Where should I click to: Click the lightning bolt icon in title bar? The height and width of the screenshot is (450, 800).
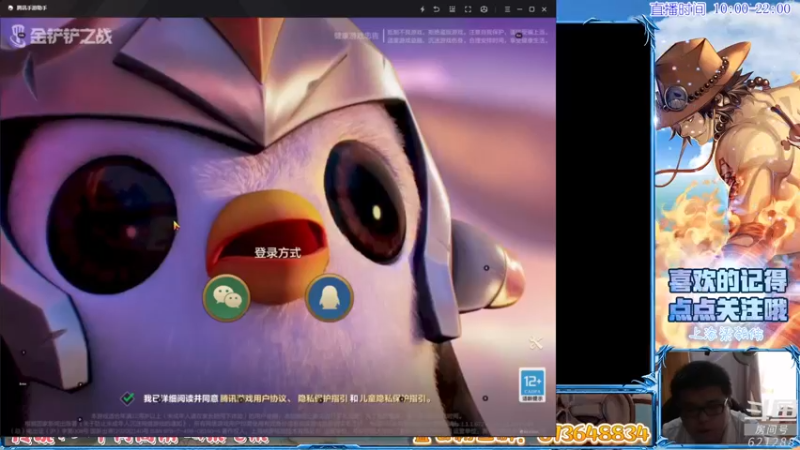(x=422, y=9)
